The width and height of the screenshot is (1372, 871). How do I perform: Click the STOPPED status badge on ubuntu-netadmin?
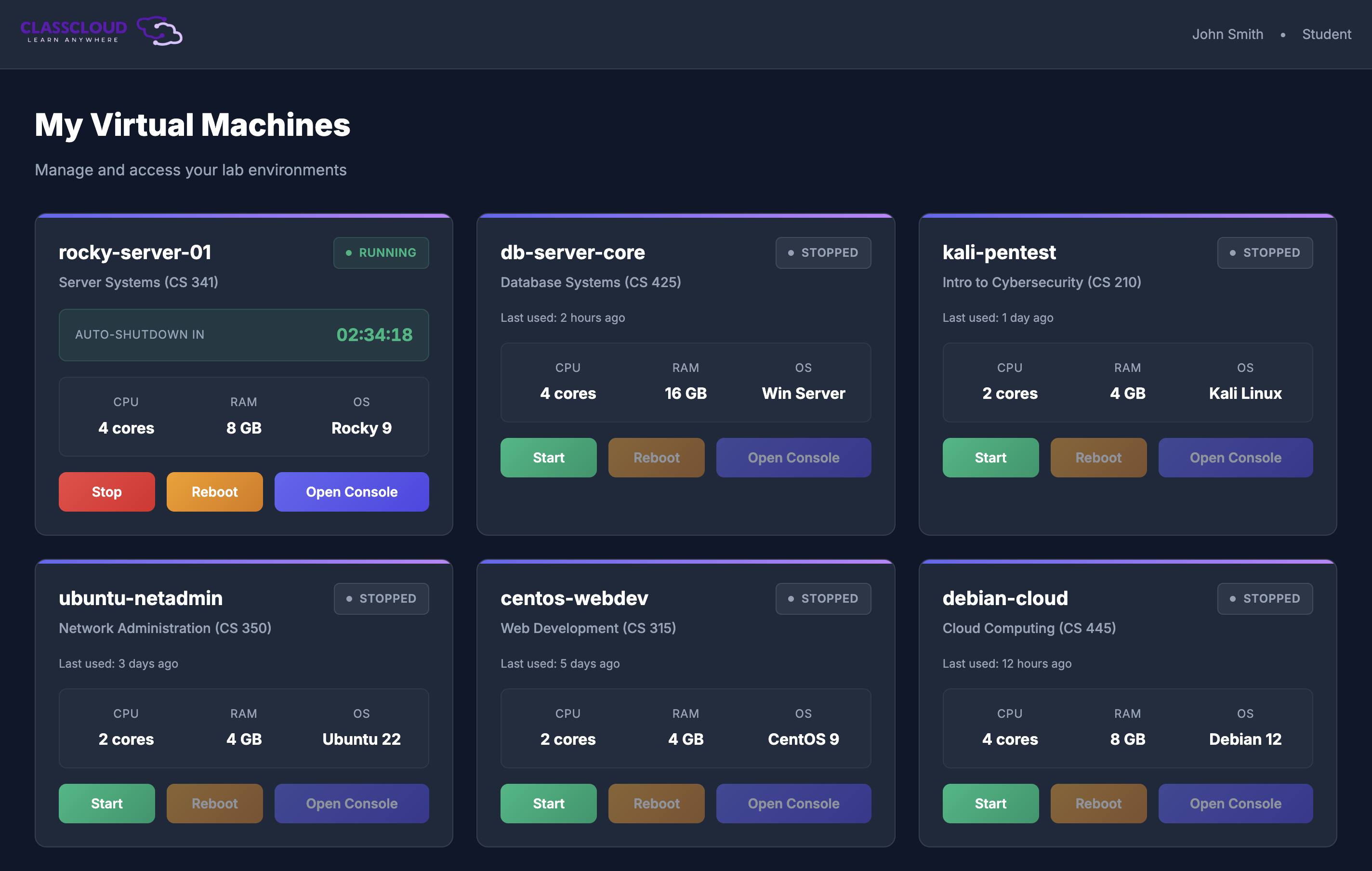click(381, 598)
